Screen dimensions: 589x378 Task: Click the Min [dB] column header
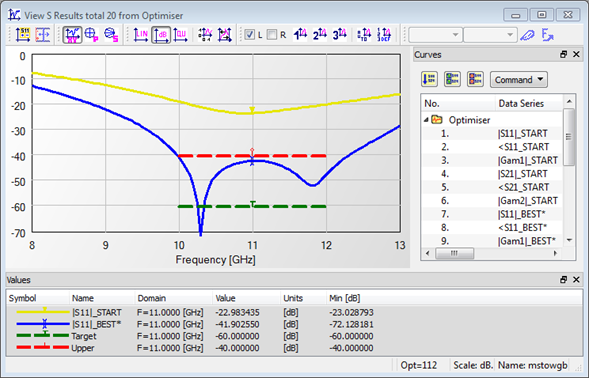[x=344, y=298]
